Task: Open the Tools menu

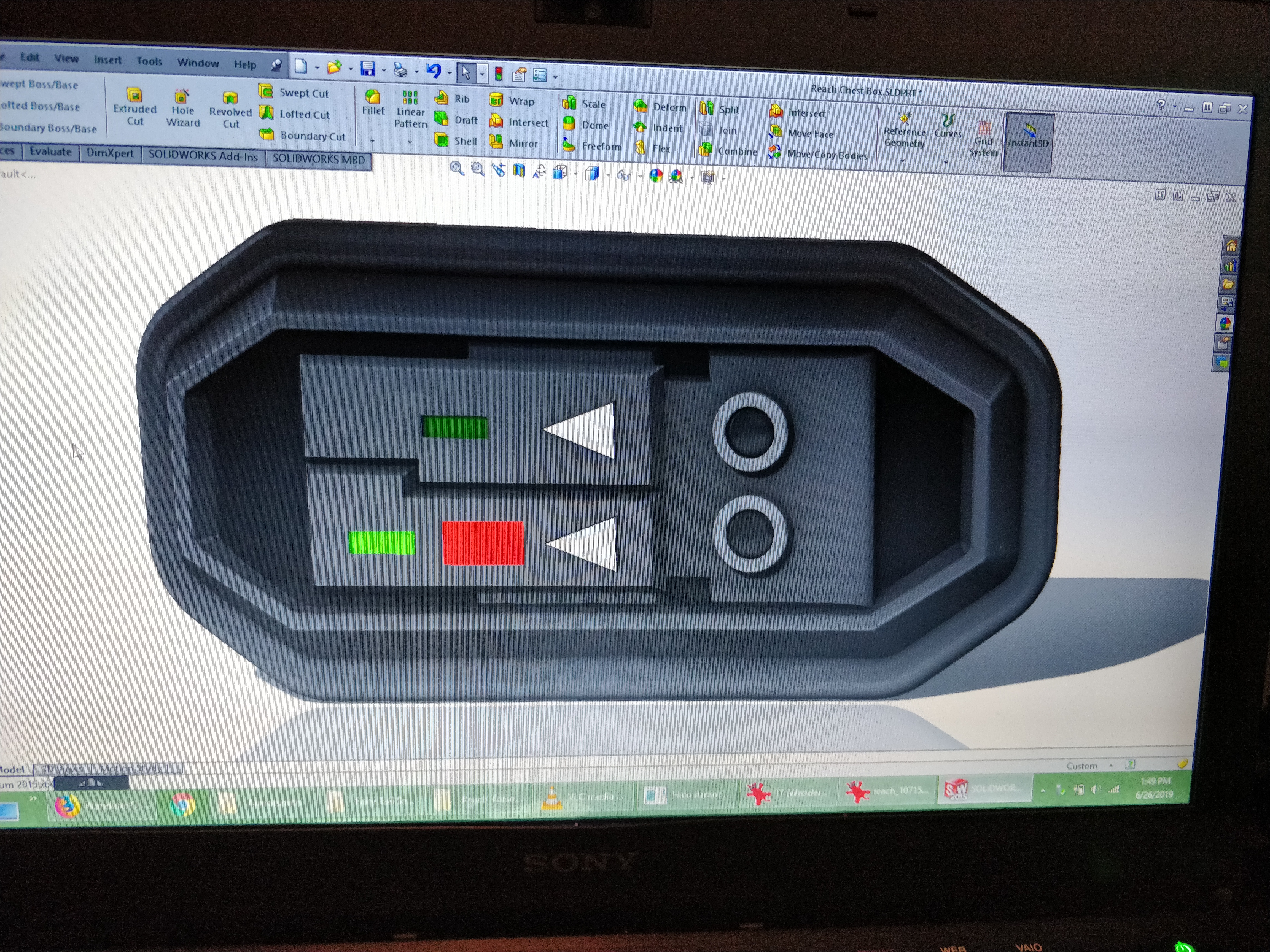Action: coord(149,61)
